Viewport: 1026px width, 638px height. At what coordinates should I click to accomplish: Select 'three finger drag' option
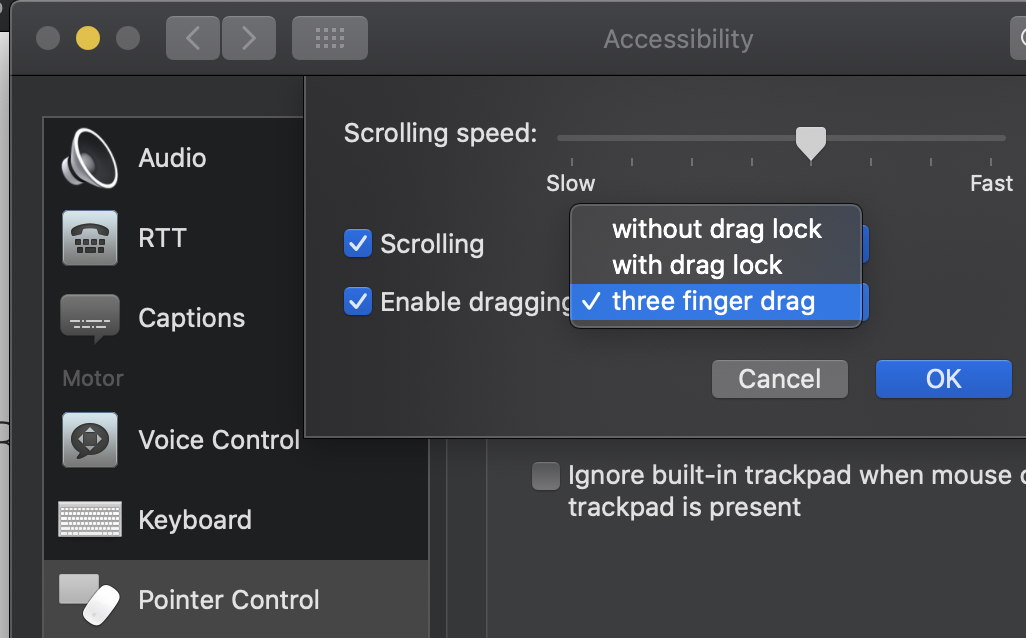coord(713,301)
